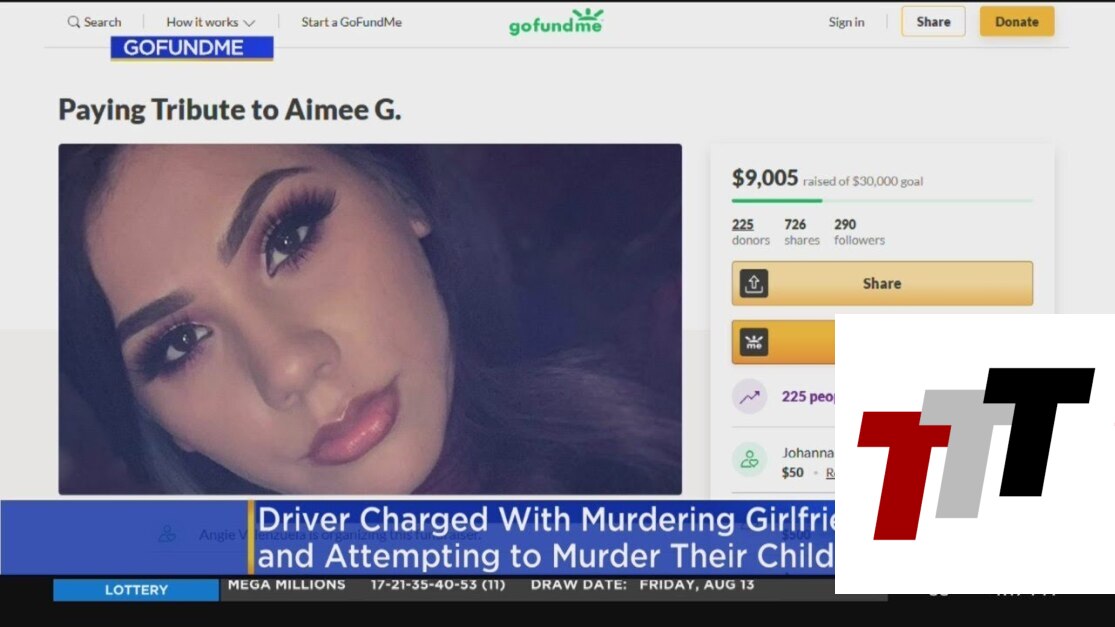Click the magnifying glass search icon
This screenshot has width=1115, height=627.
tap(73, 22)
